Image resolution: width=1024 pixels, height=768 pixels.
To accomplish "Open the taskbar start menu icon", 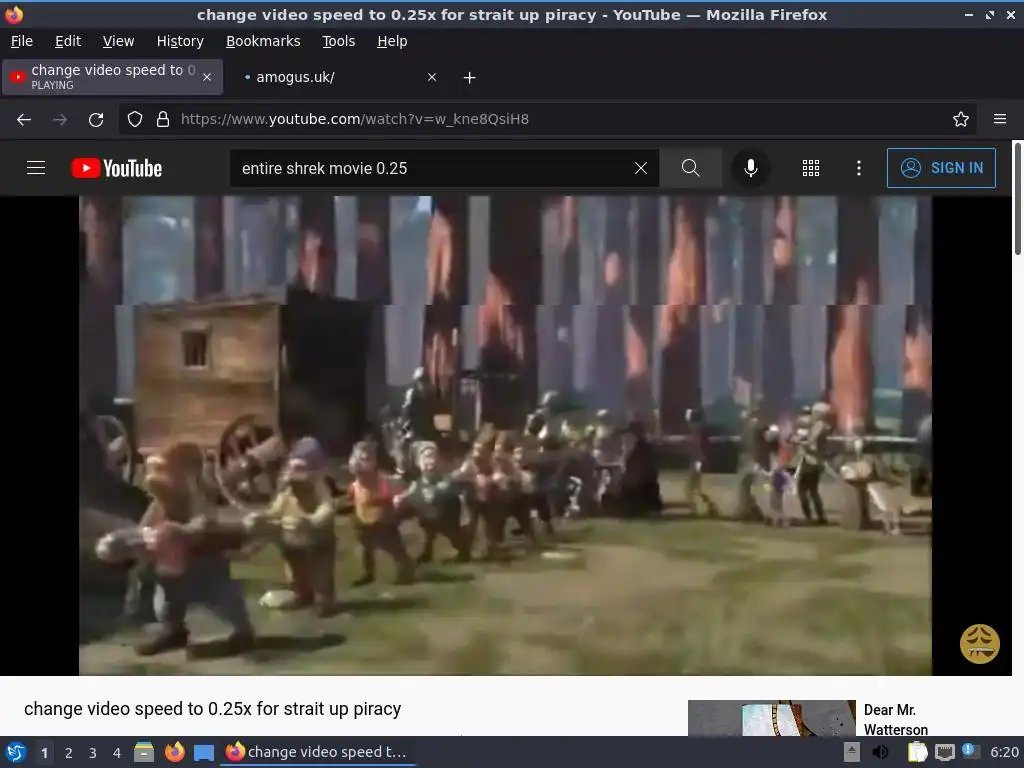I will coord(16,752).
